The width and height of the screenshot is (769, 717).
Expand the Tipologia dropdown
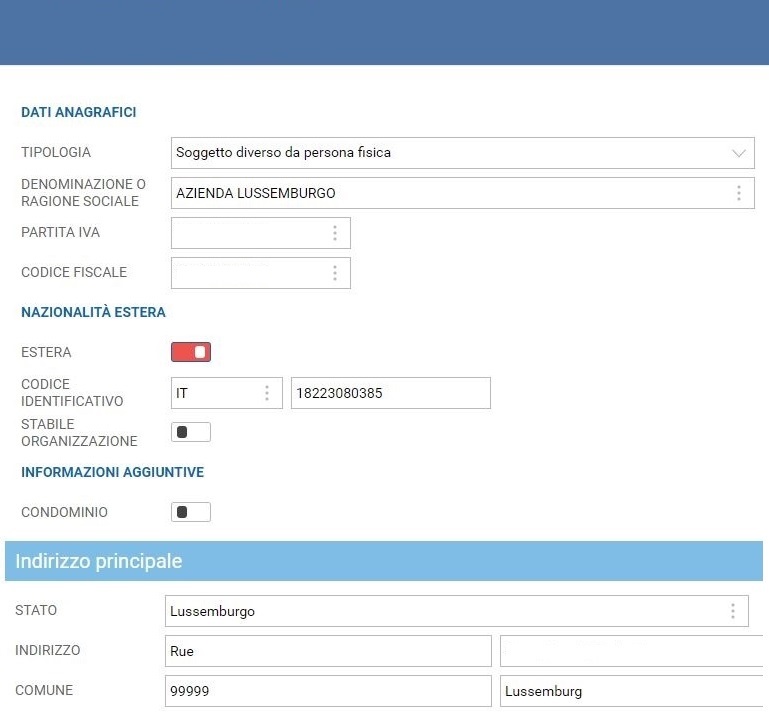pyautogui.click(x=739, y=153)
